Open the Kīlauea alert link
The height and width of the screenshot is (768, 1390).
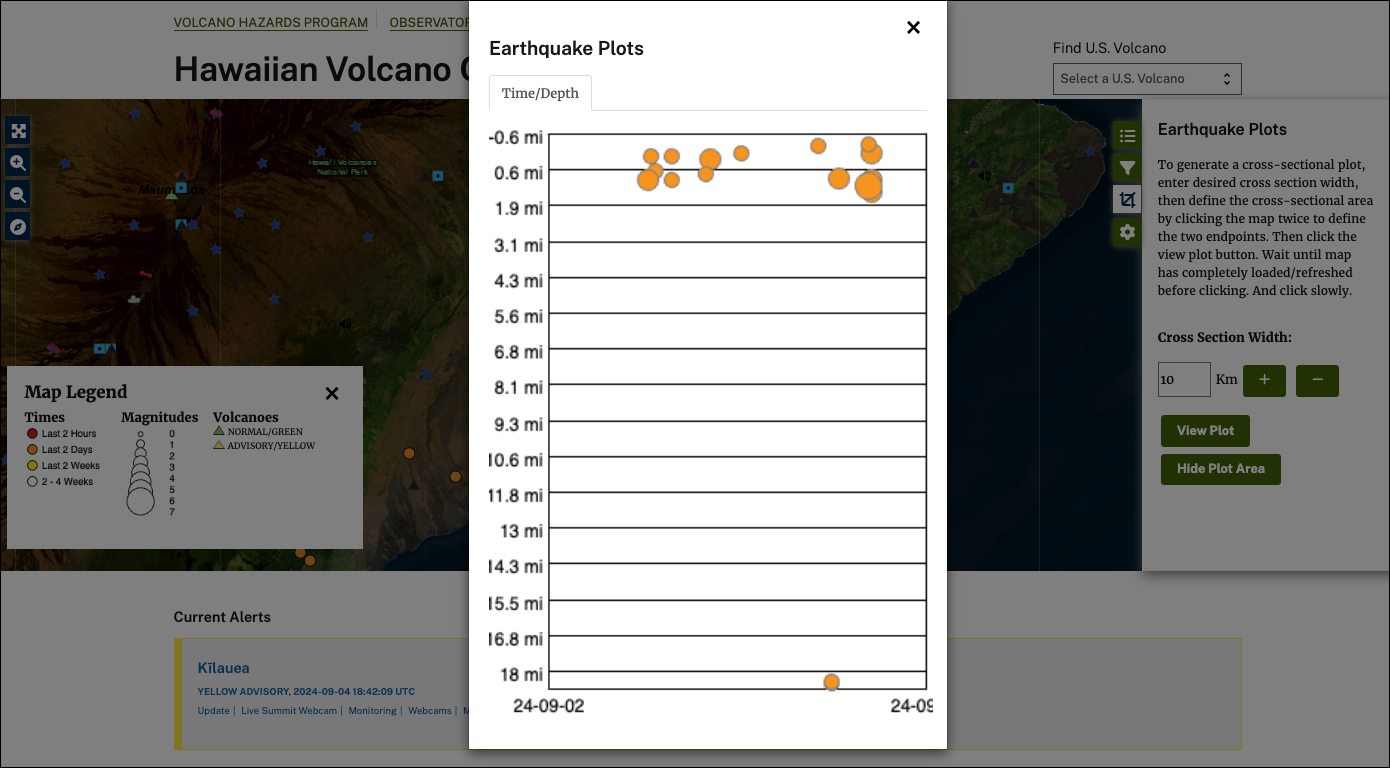223,668
